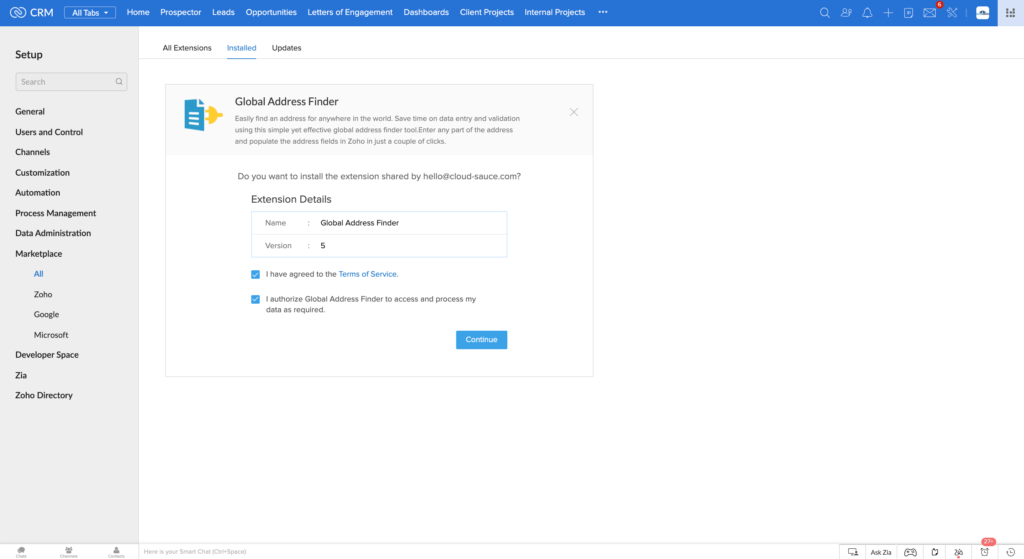
Task: Click the Continue button
Action: pyautogui.click(x=481, y=340)
